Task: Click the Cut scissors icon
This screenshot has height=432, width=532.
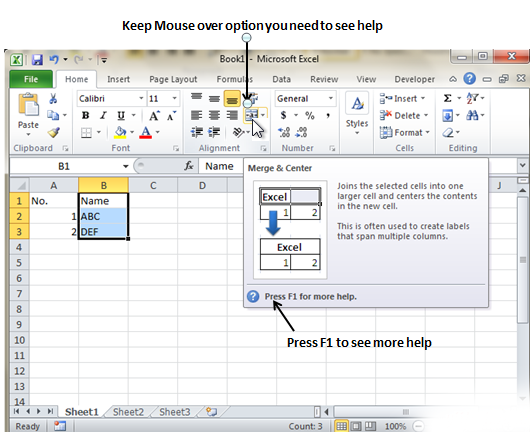Action: pos(53,99)
